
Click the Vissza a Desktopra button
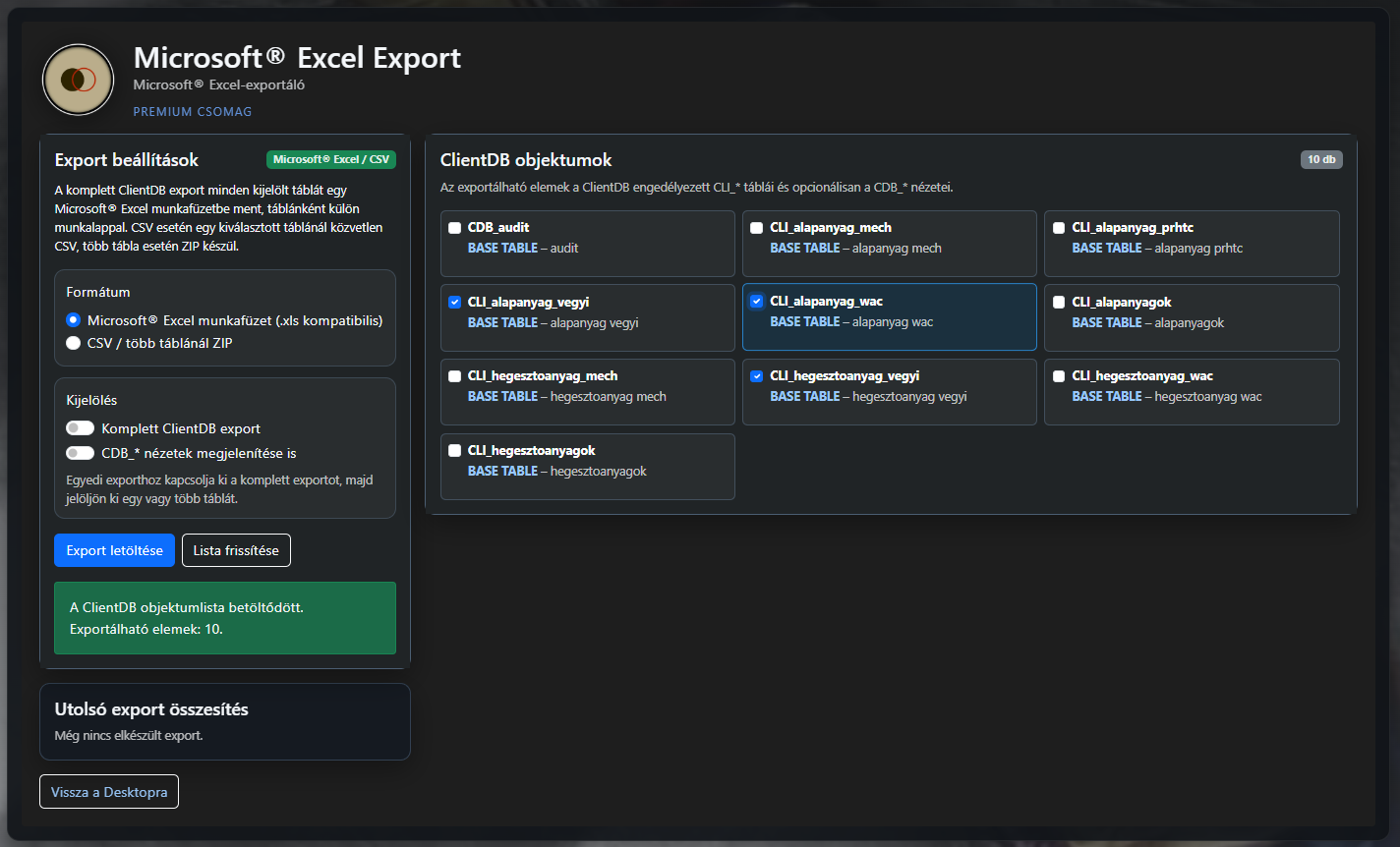point(109,792)
